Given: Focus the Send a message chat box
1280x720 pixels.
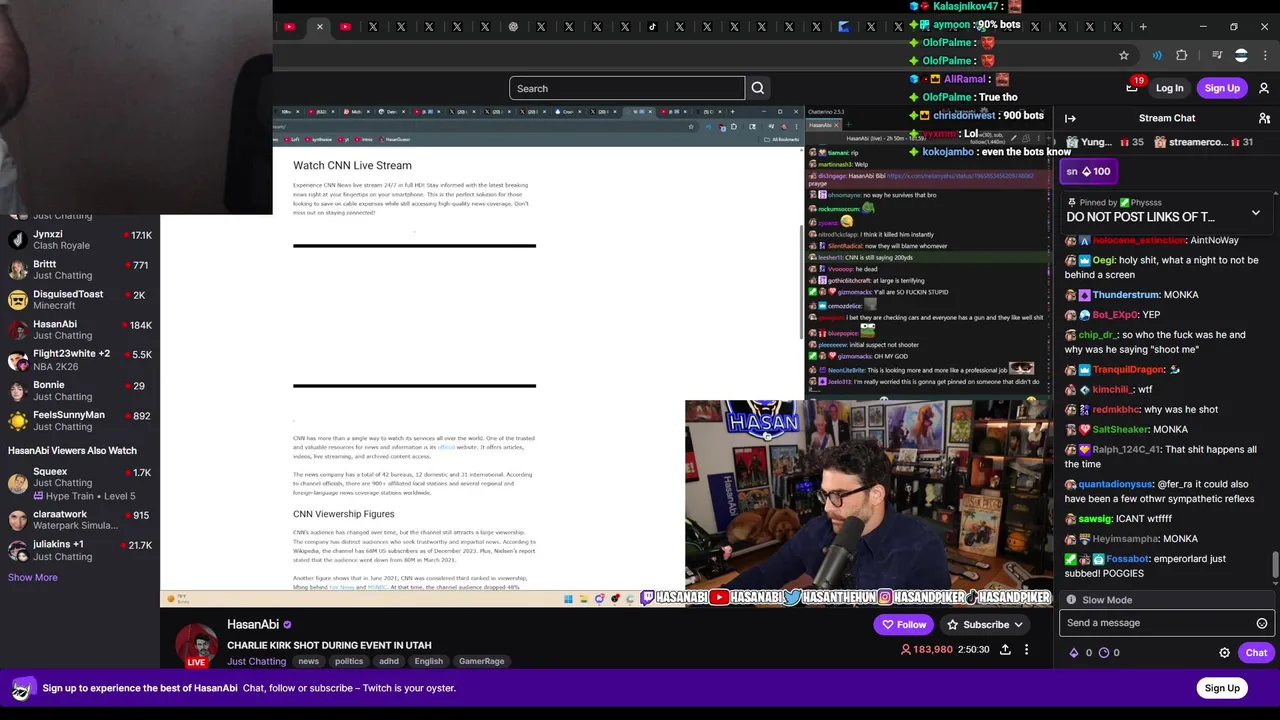Looking at the screenshot, I should (x=1166, y=623).
